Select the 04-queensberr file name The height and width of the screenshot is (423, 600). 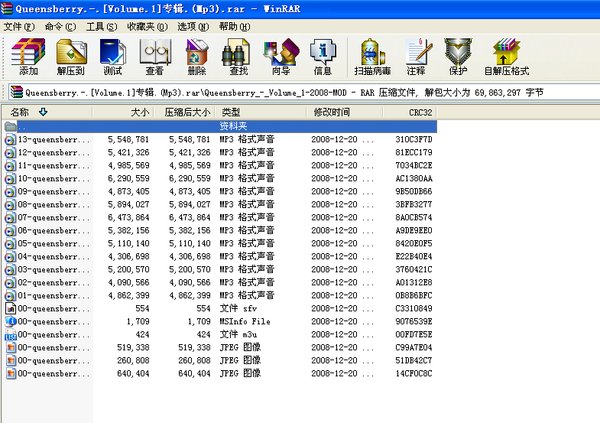(54, 257)
